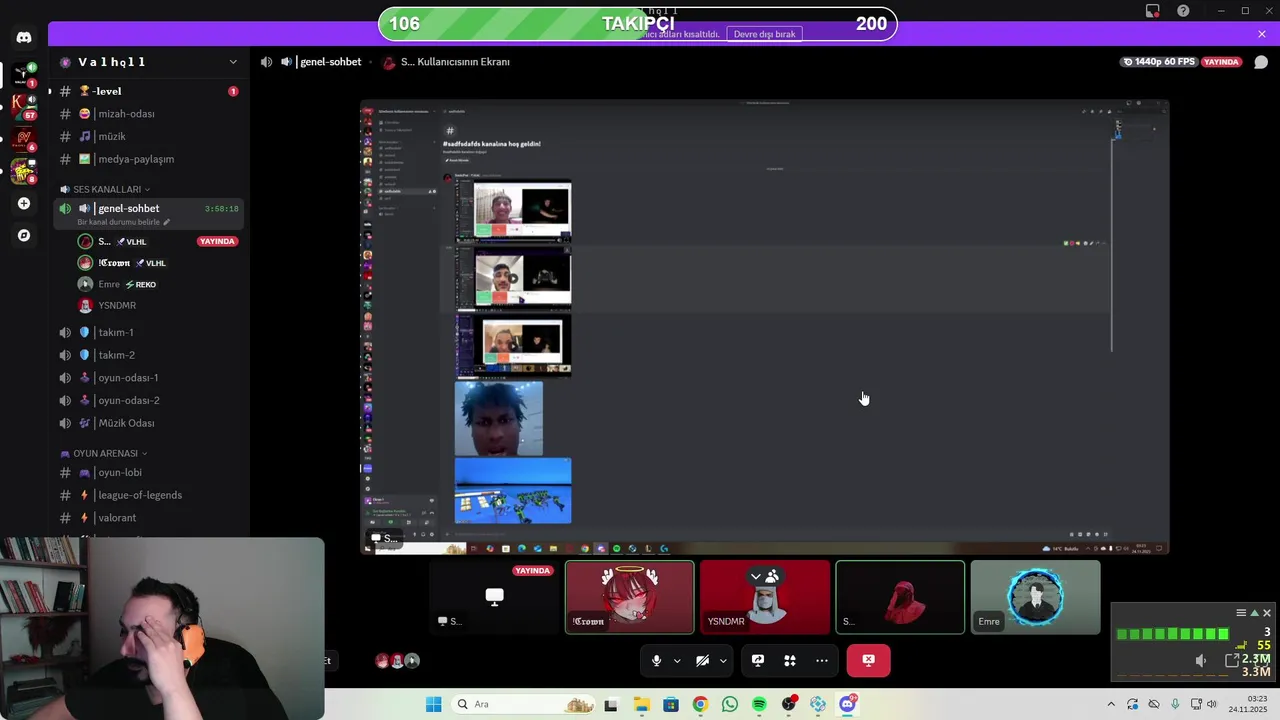Open the activities launcher icon
Image resolution: width=1280 pixels, height=720 pixels.
pyautogui.click(x=790, y=660)
